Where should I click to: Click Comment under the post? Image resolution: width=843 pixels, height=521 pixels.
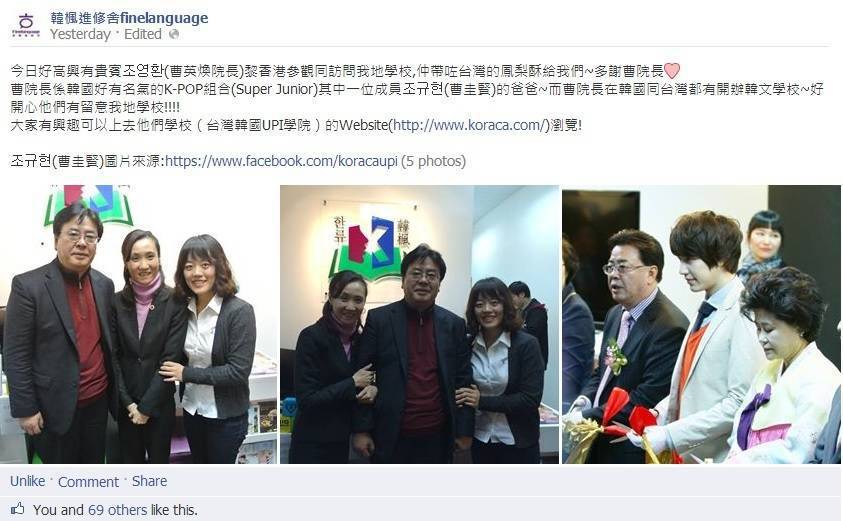[x=88, y=481]
